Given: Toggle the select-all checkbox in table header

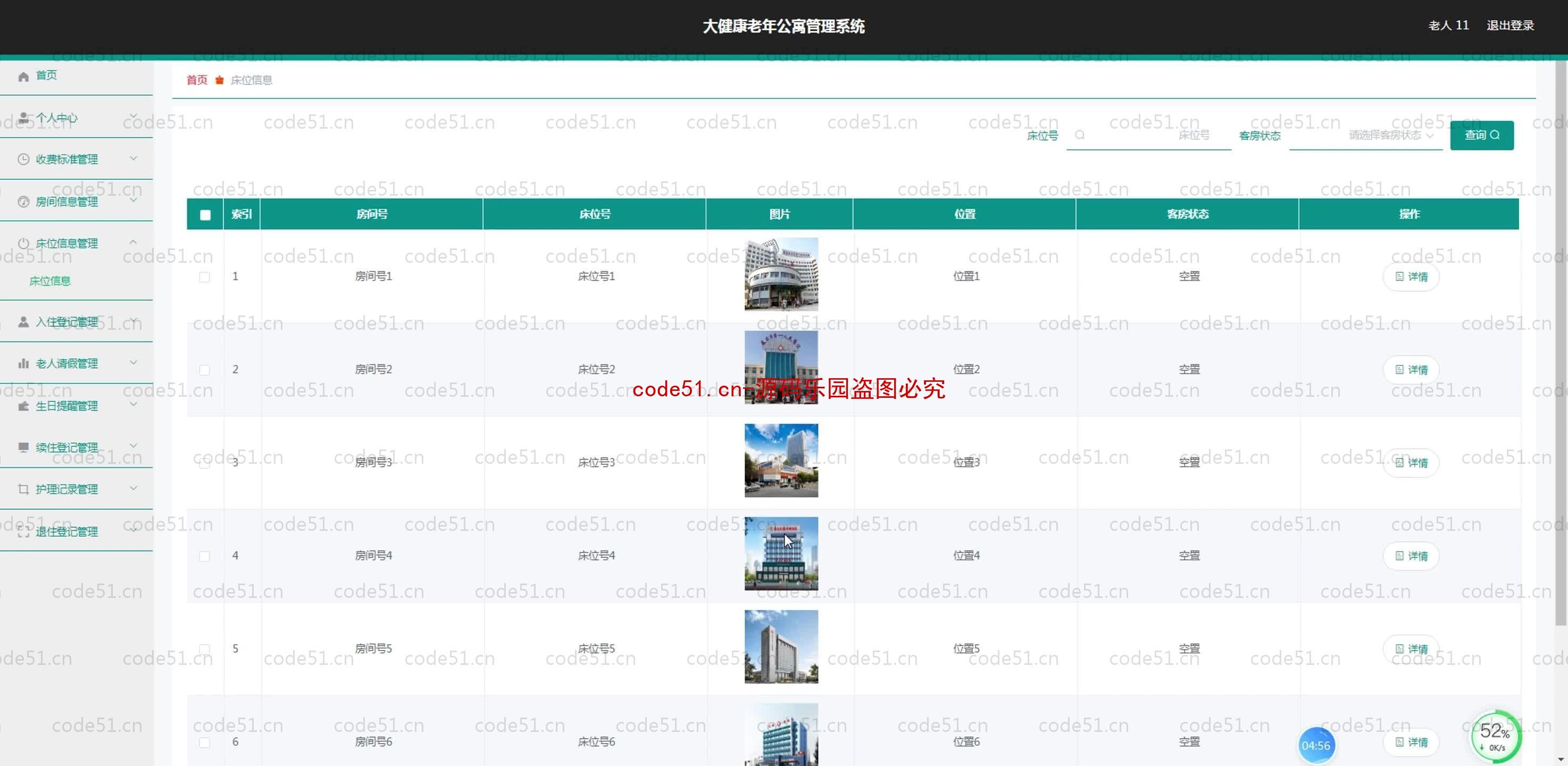Looking at the screenshot, I should (205, 214).
